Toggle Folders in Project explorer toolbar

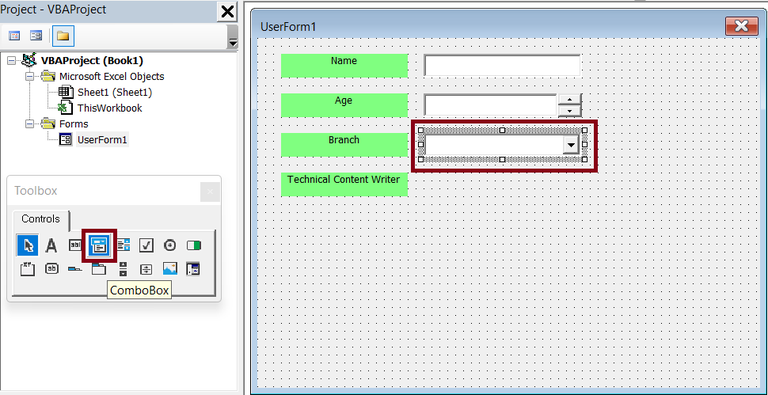point(63,36)
